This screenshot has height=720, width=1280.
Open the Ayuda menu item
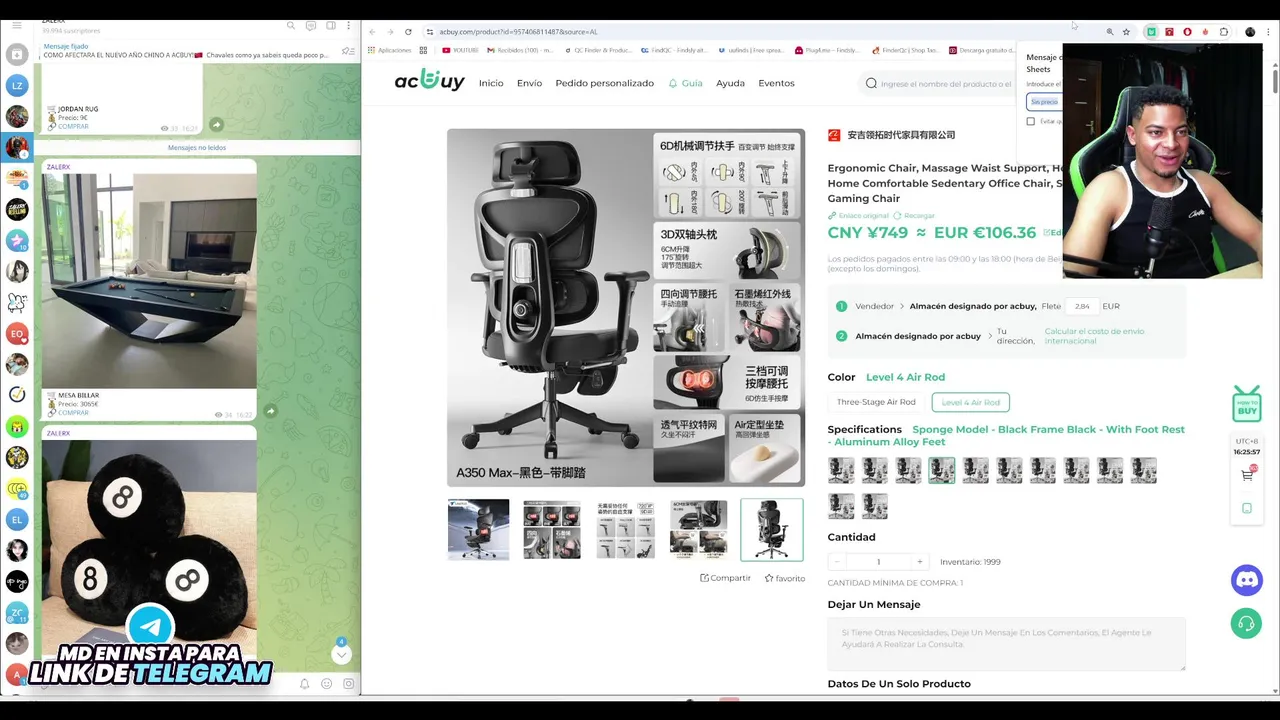[730, 83]
